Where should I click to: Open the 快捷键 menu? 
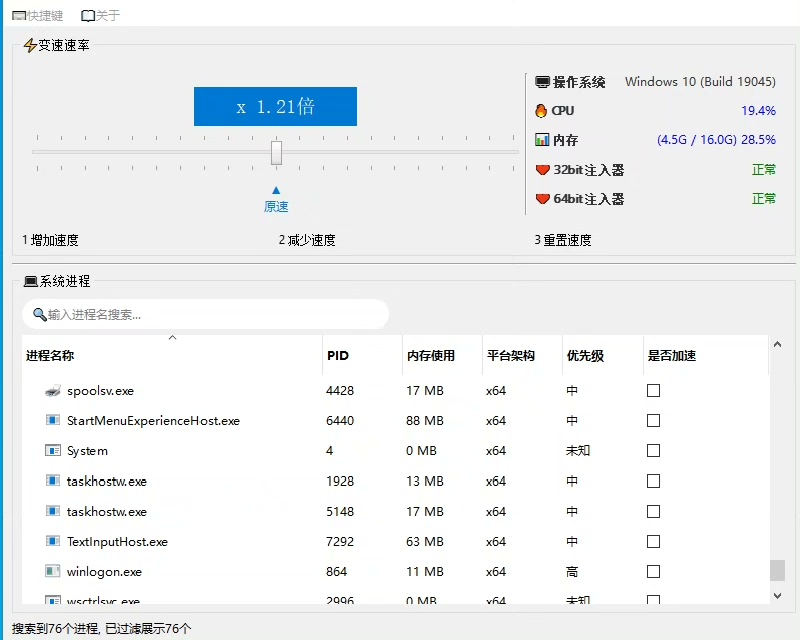click(38, 16)
